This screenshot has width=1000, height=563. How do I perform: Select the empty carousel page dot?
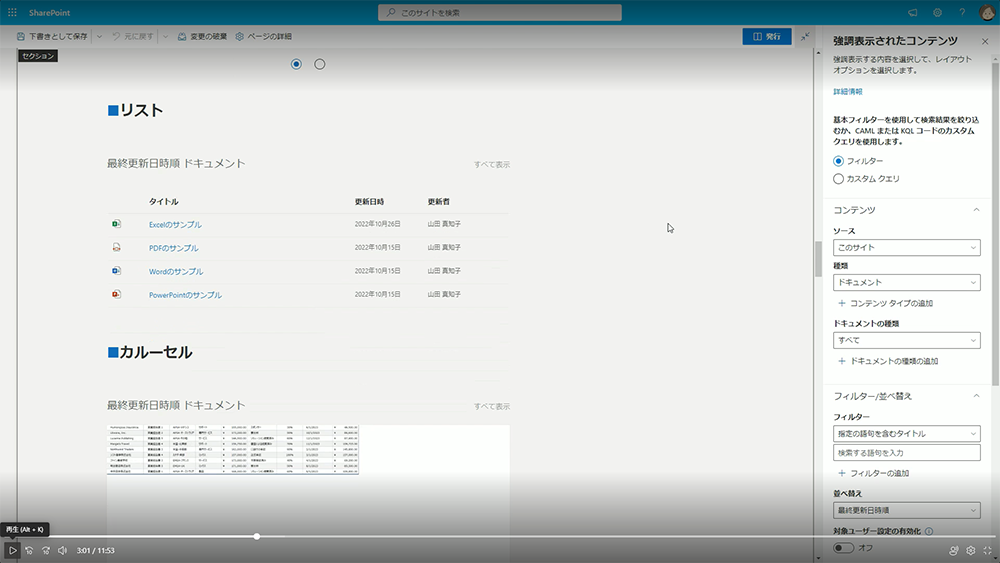tap(320, 64)
